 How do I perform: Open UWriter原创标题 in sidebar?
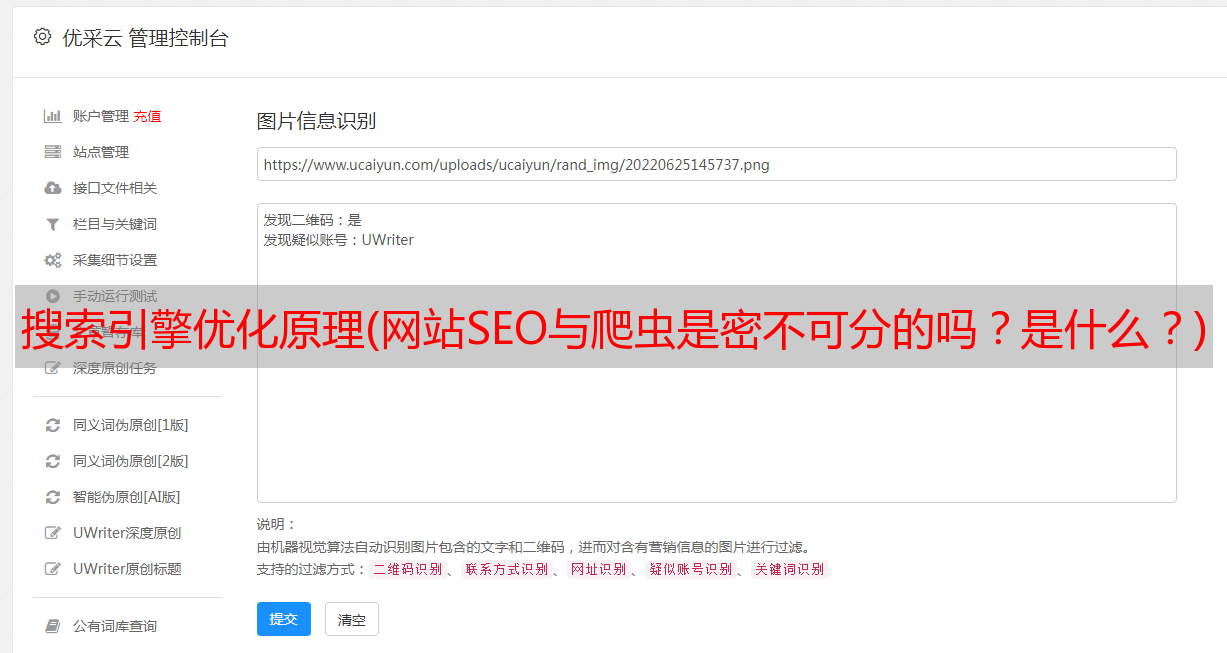pos(127,569)
